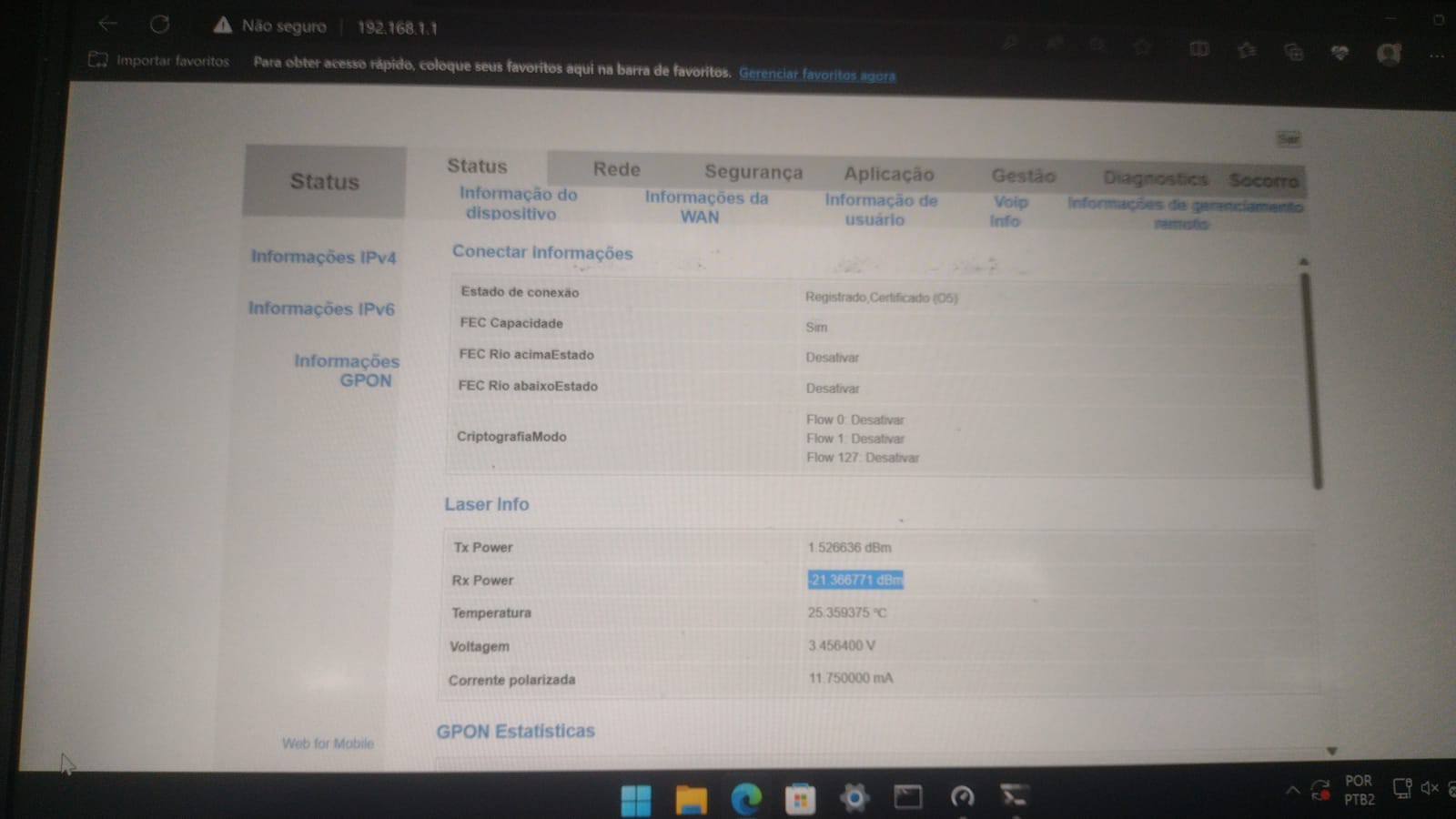Click the browser refresh icon
This screenshot has height=819, width=1456.
[160, 25]
